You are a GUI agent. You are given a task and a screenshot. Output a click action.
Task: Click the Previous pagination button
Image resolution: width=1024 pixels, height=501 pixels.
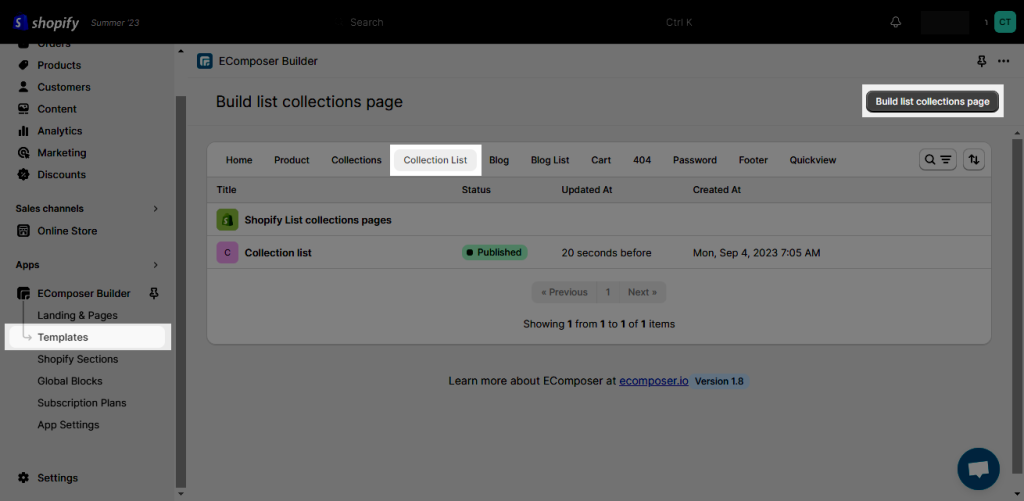564,292
